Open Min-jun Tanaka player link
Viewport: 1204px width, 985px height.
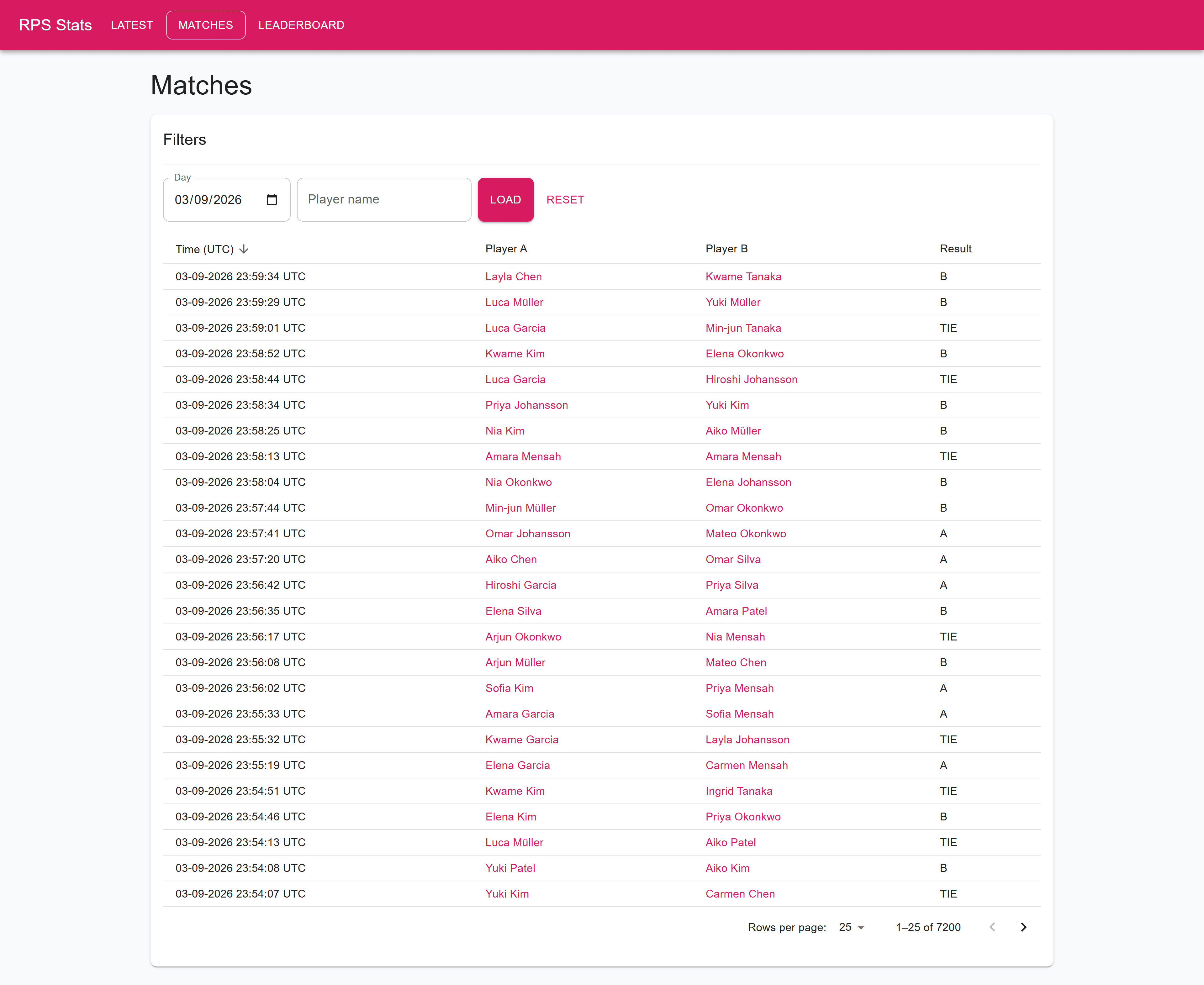743,328
